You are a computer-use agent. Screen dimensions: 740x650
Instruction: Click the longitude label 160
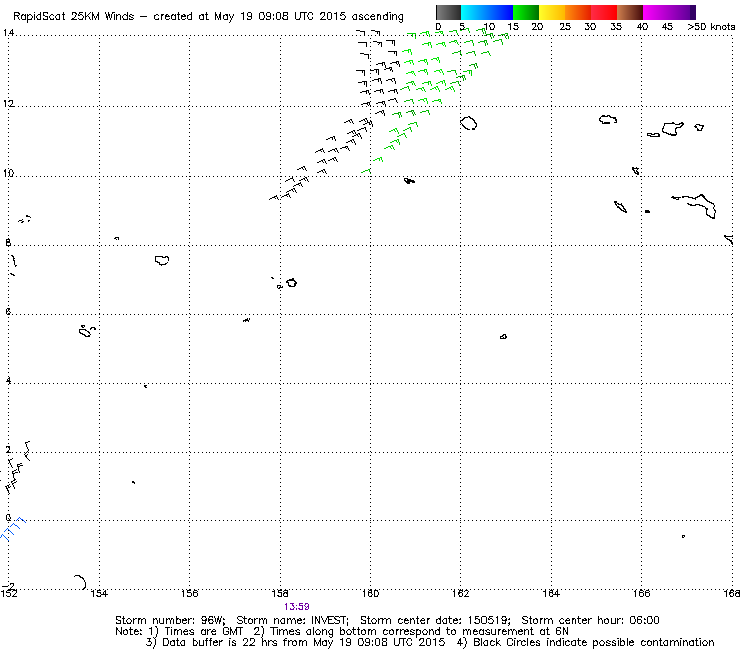pyautogui.click(x=370, y=593)
